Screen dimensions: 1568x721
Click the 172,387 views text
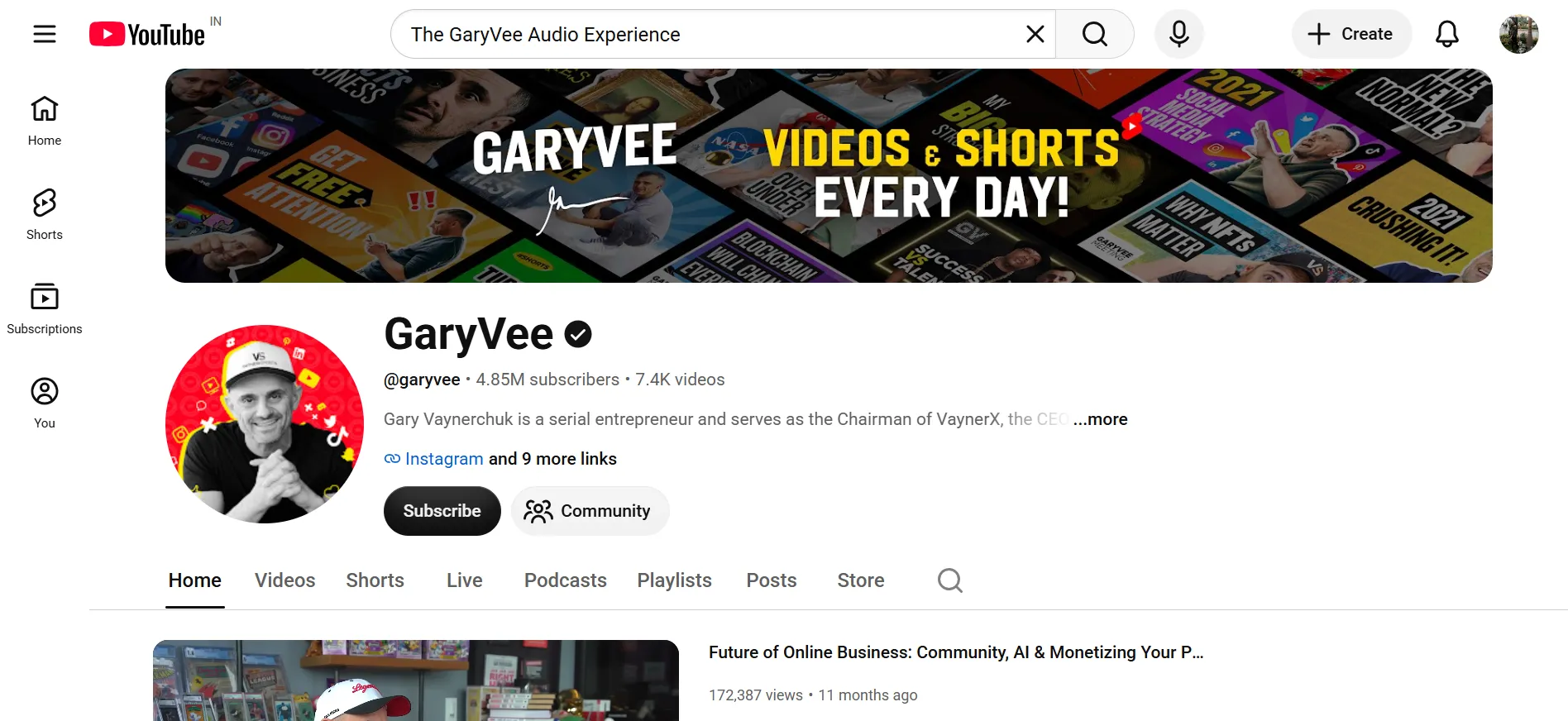[x=756, y=695]
